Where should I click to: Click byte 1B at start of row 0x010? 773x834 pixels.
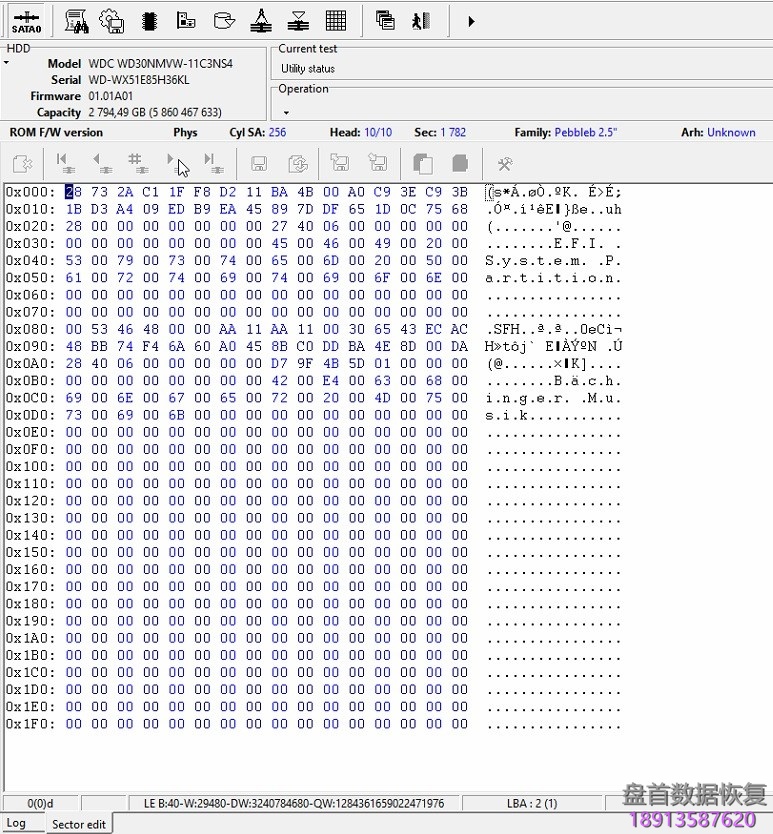(x=73, y=209)
